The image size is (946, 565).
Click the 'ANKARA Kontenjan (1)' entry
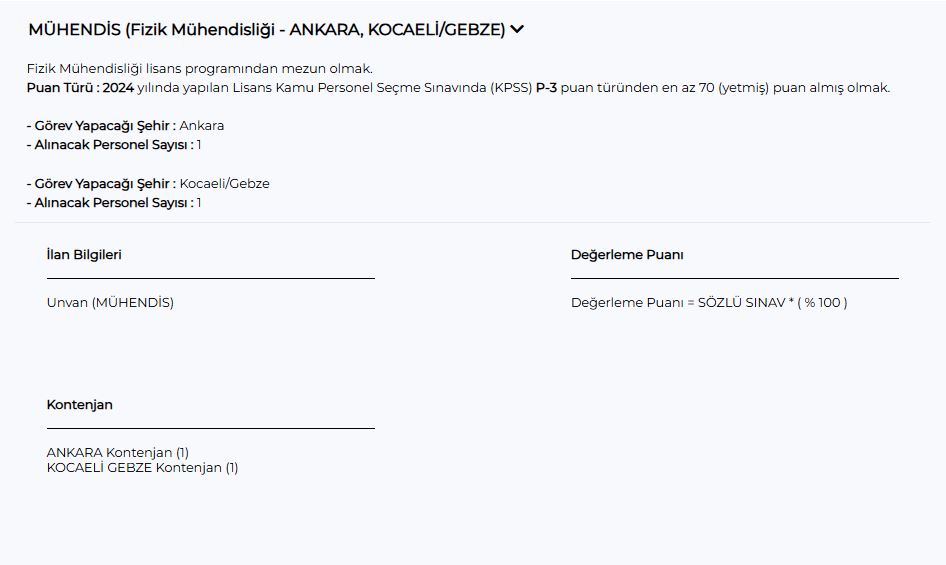pyautogui.click(x=118, y=453)
